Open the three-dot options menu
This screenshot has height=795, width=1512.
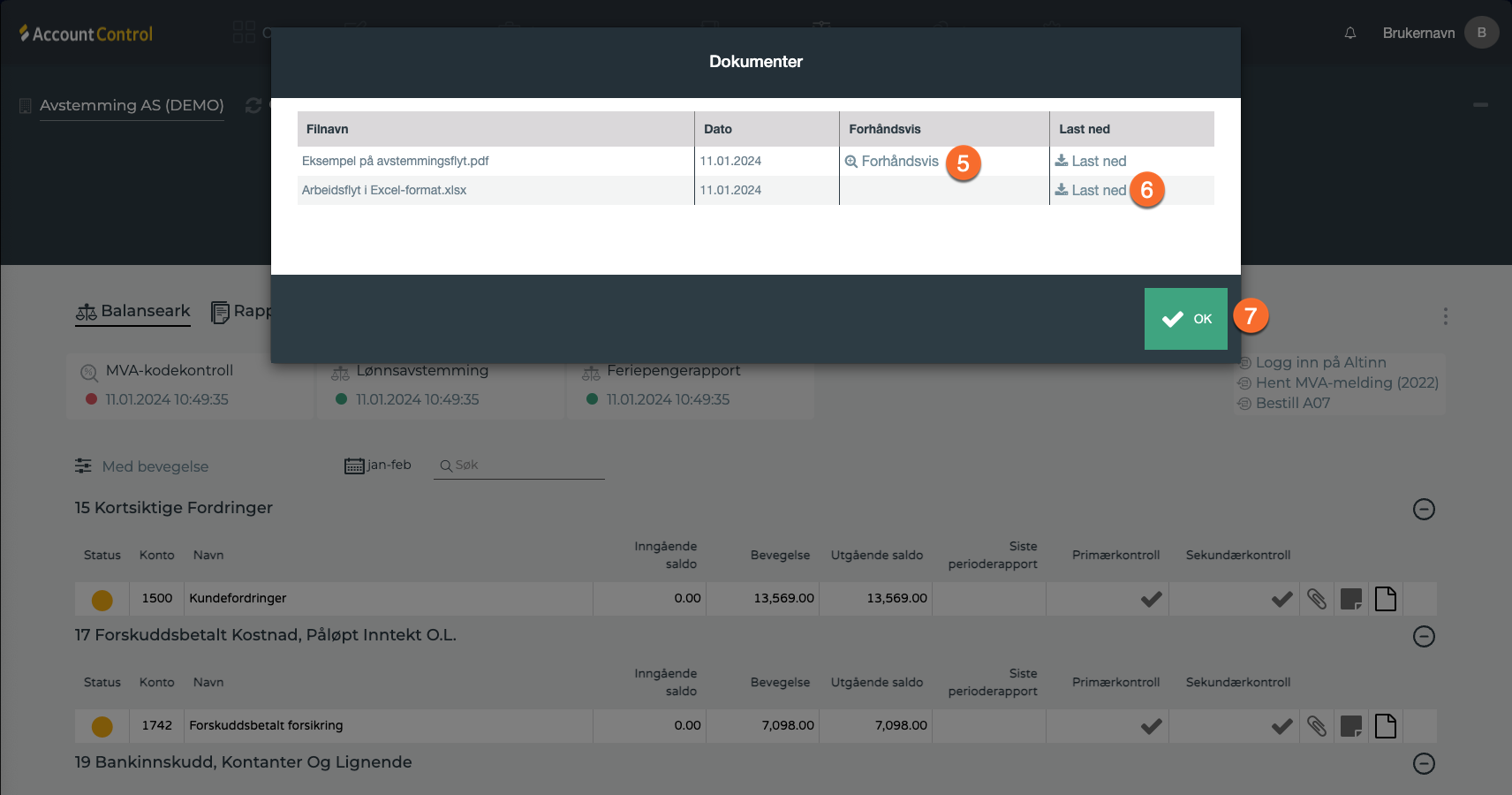pos(1445,316)
